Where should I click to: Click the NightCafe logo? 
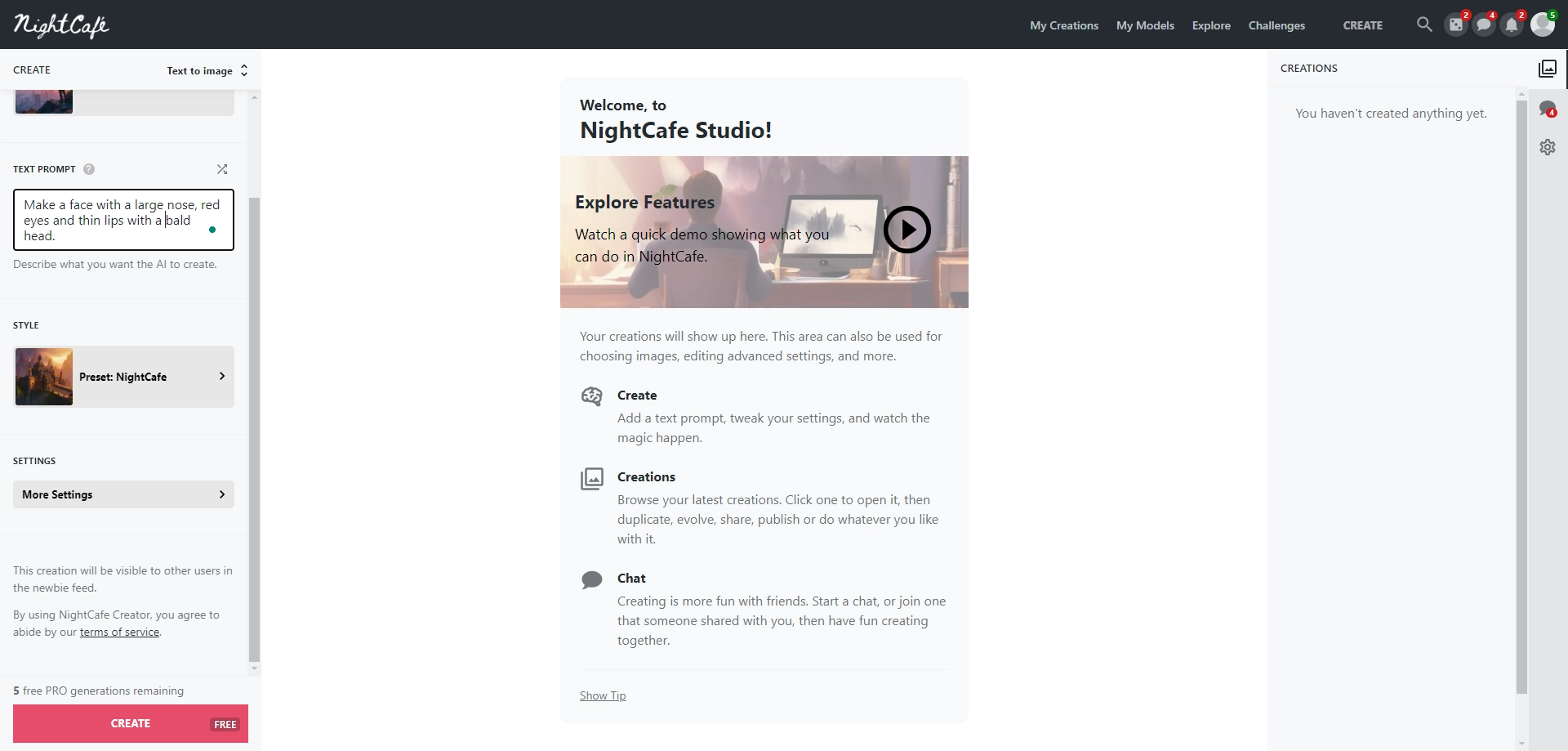[x=61, y=25]
